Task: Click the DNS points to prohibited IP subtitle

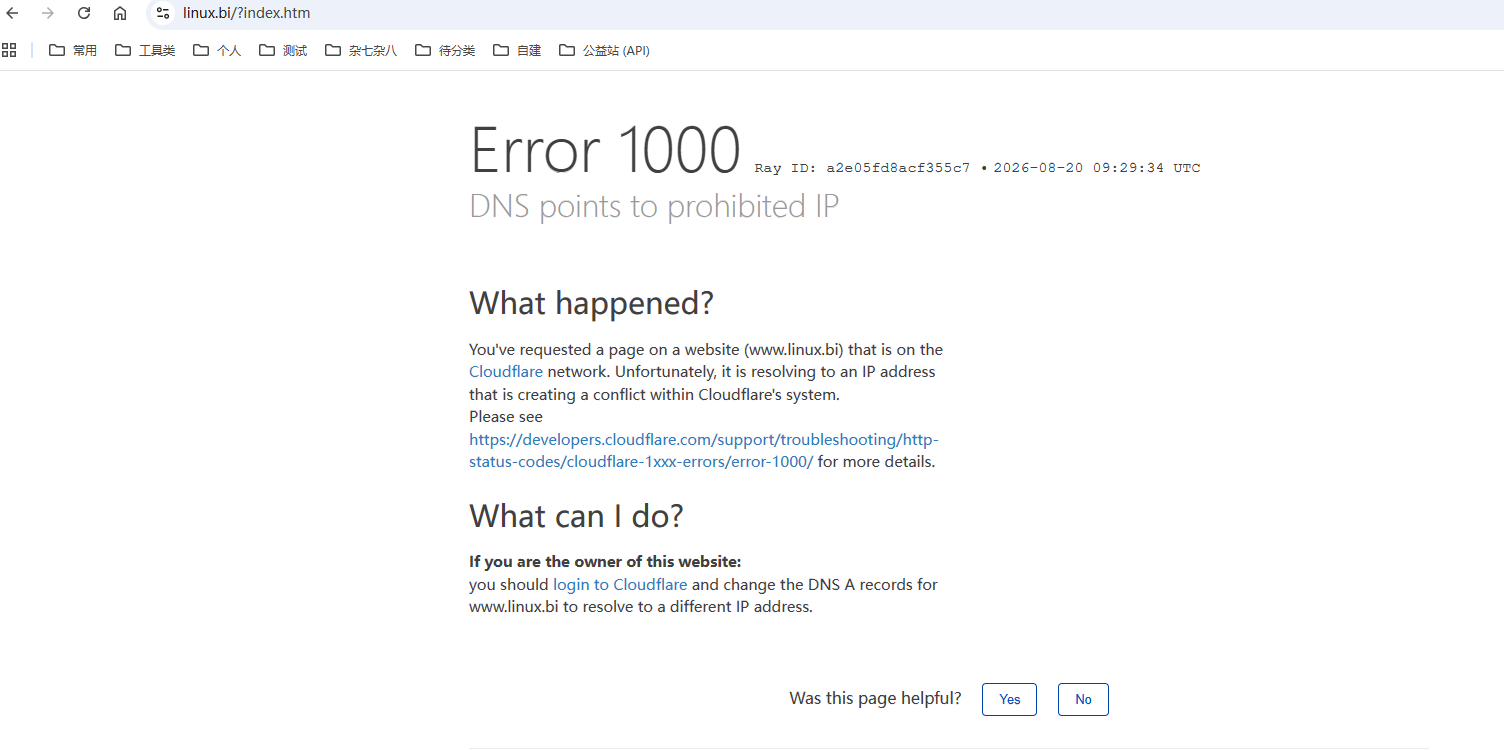Action: coord(654,206)
